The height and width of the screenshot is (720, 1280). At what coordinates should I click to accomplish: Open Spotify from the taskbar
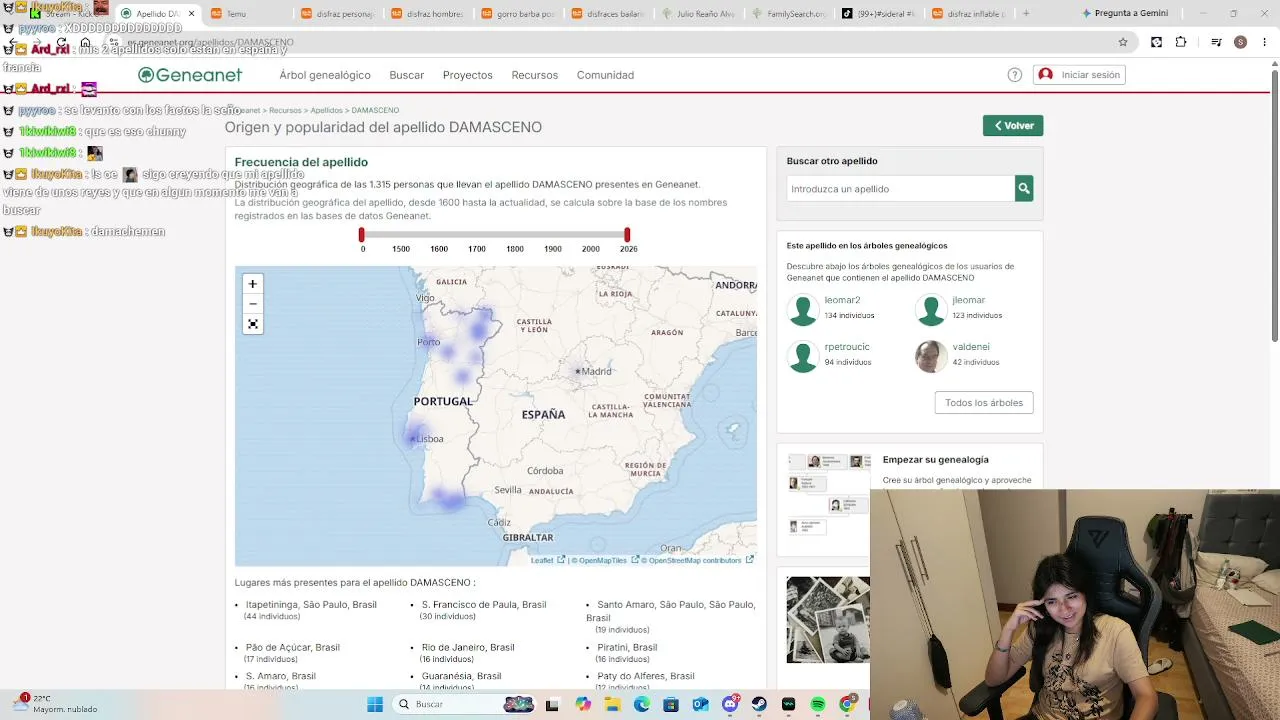pyautogui.click(x=818, y=705)
